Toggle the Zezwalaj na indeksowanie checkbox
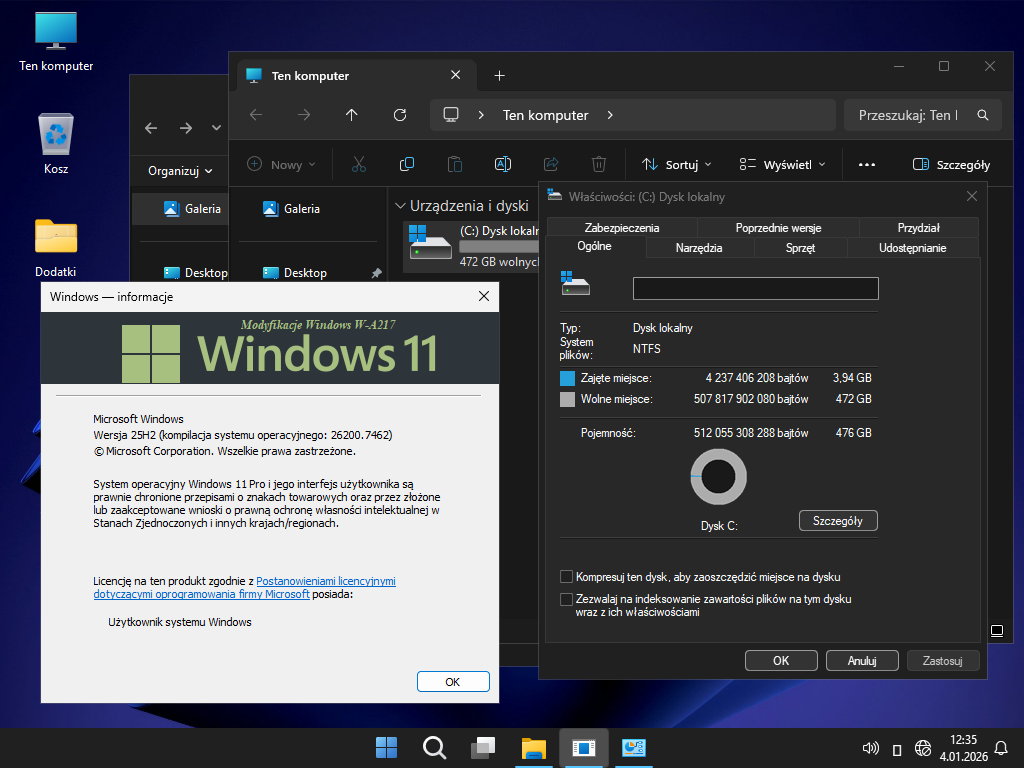 pos(567,599)
